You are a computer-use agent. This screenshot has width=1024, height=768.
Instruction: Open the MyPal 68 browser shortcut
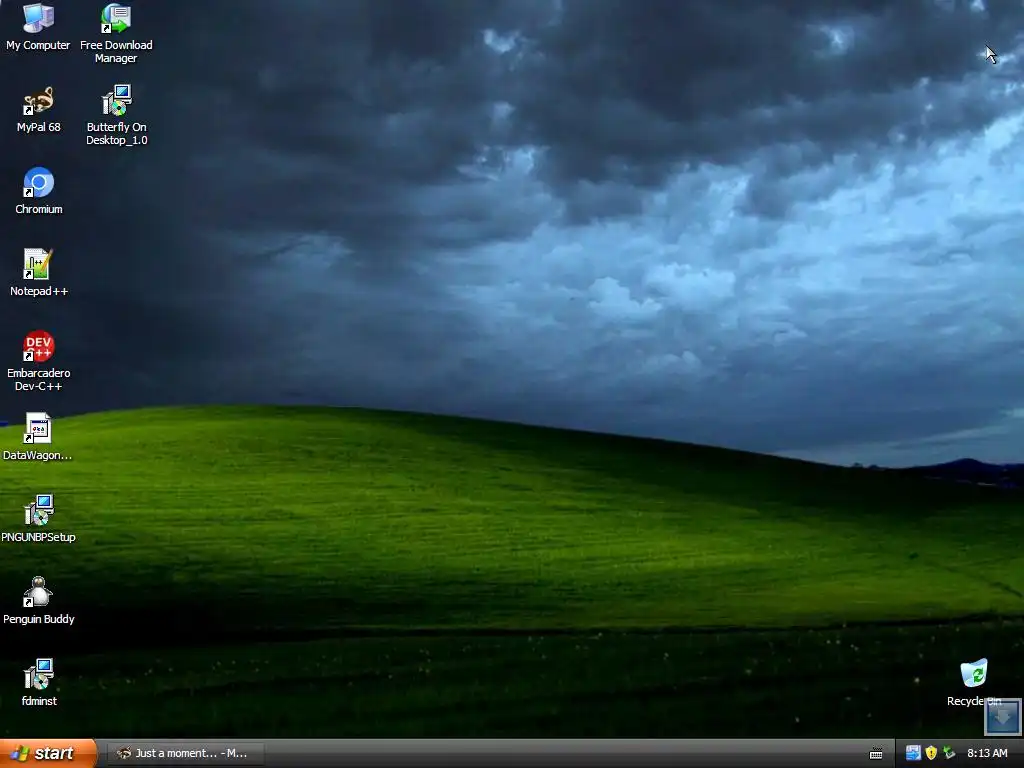click(39, 109)
